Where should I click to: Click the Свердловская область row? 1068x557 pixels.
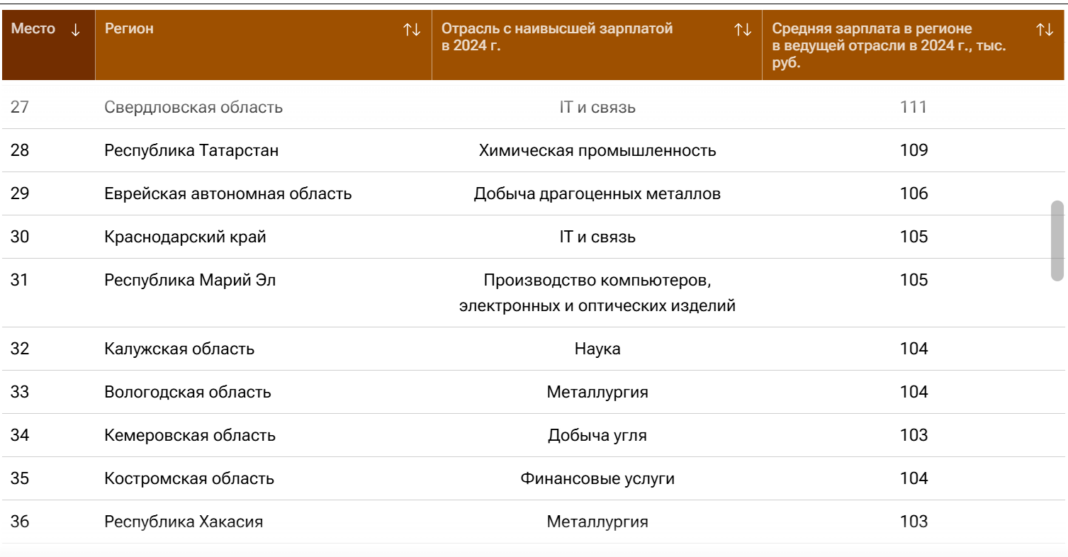[193, 107]
